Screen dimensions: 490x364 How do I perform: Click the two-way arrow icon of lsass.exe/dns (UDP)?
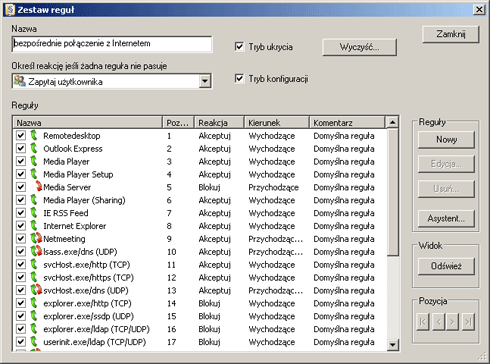(36, 251)
